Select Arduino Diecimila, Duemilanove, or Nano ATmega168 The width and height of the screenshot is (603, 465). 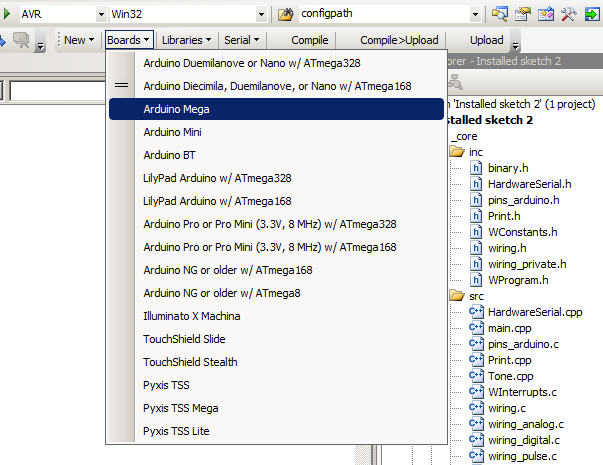pos(277,86)
